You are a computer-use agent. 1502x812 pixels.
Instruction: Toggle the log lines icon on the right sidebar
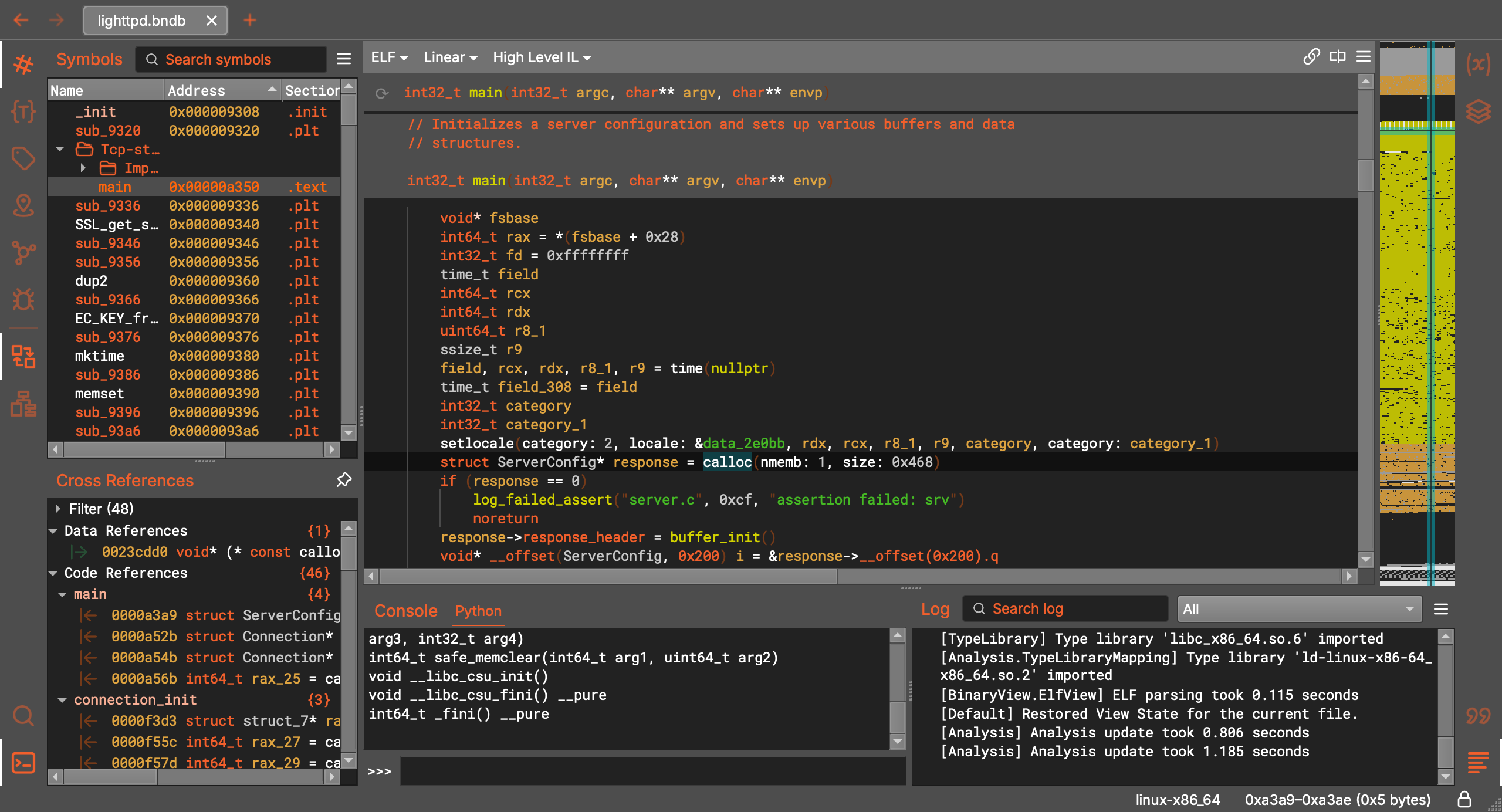coord(1478,762)
